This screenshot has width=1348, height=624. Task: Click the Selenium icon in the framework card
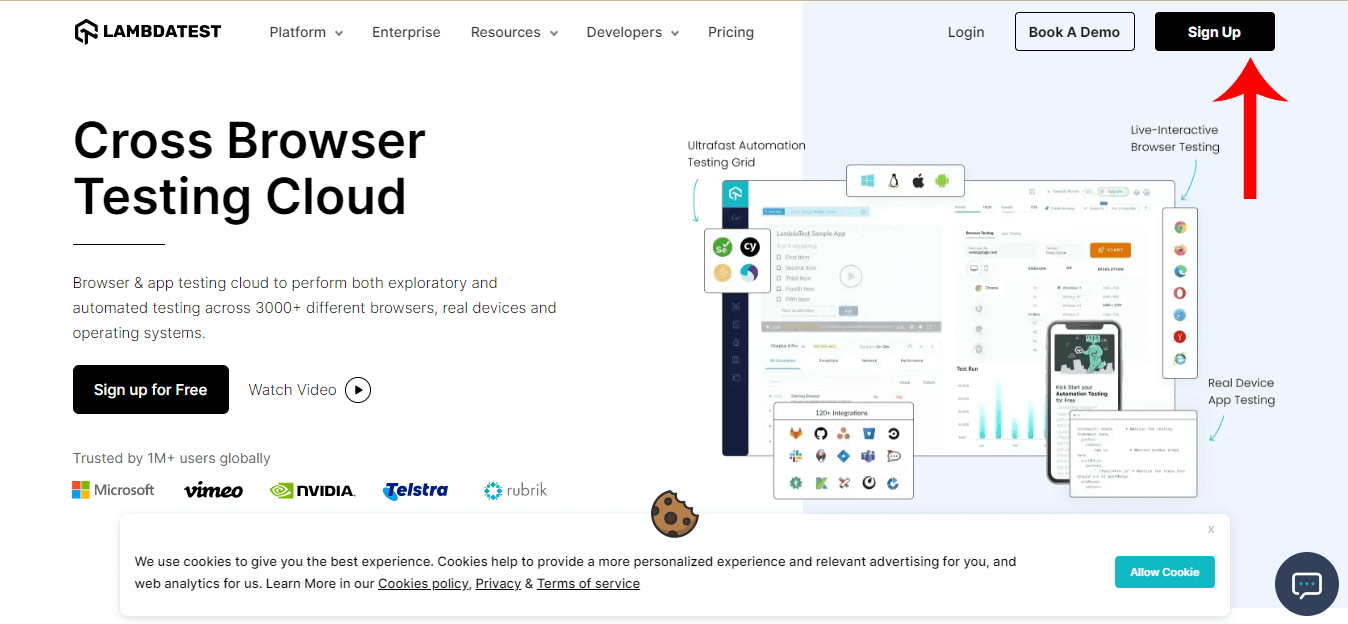click(722, 247)
